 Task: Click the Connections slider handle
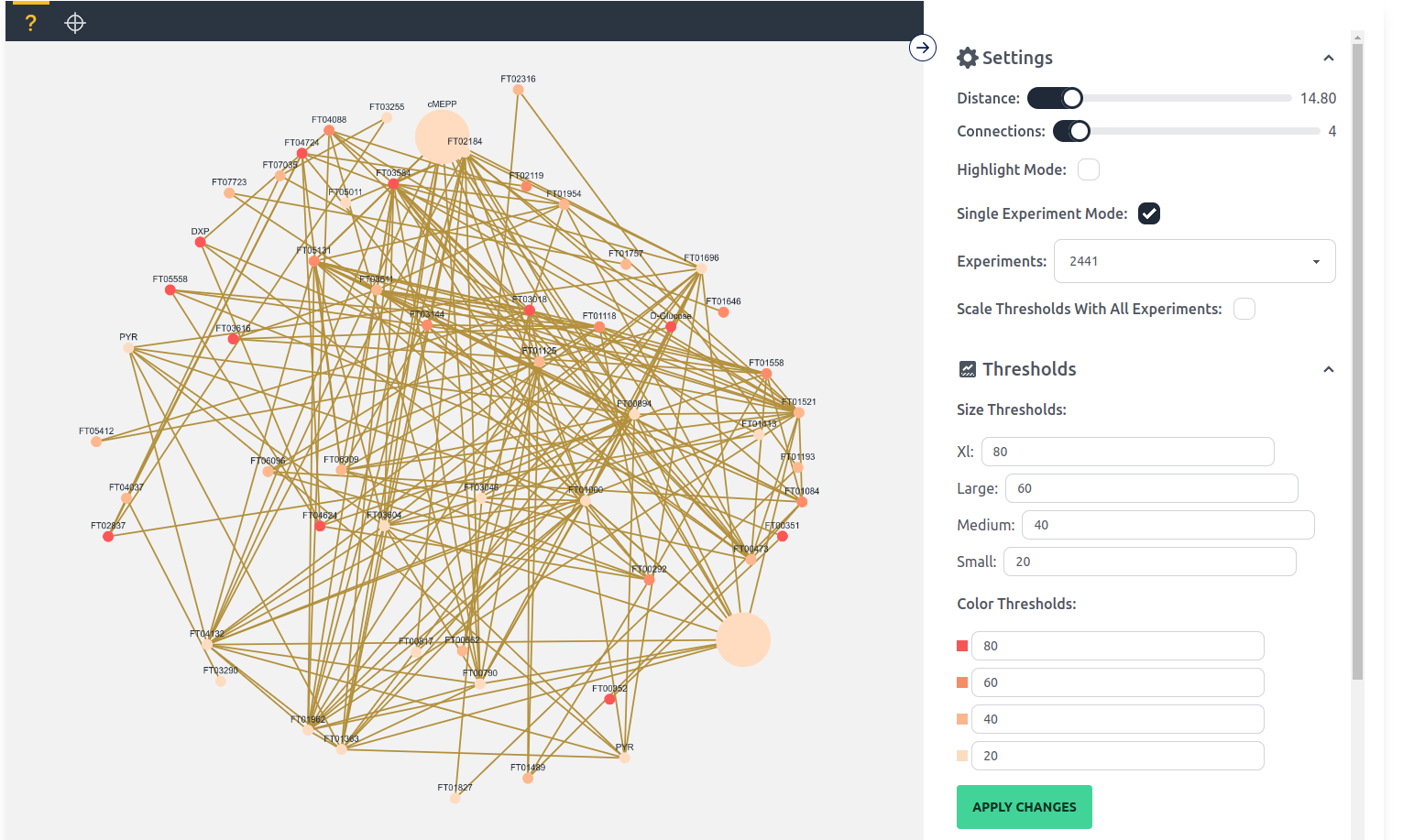click(1080, 131)
